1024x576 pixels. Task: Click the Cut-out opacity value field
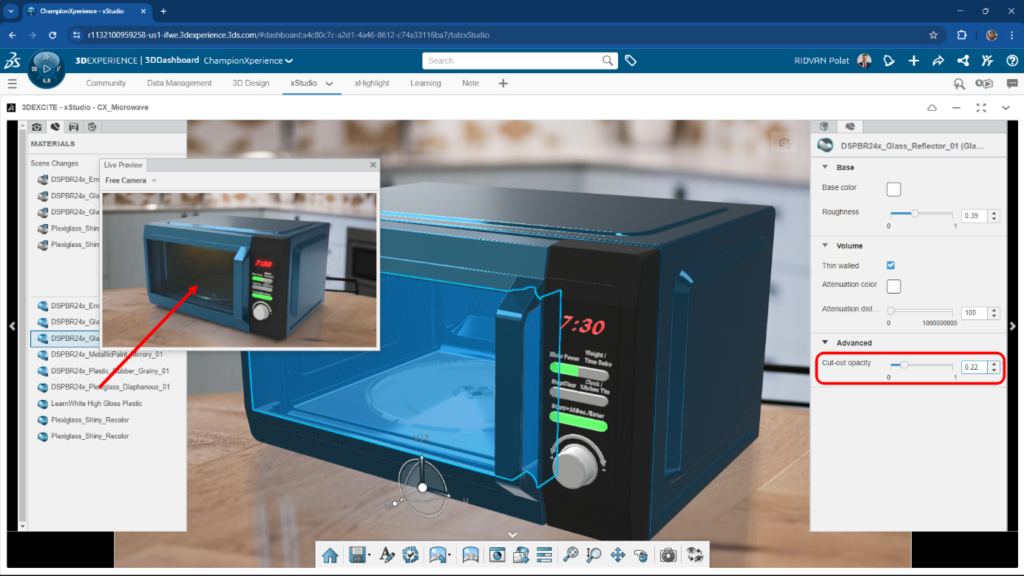coord(974,368)
